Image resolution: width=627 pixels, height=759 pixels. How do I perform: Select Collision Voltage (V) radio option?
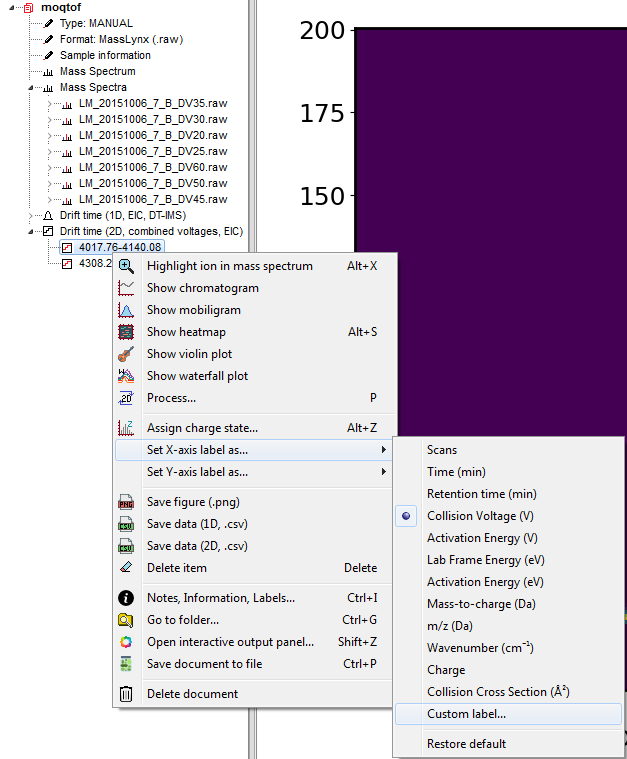(407, 516)
